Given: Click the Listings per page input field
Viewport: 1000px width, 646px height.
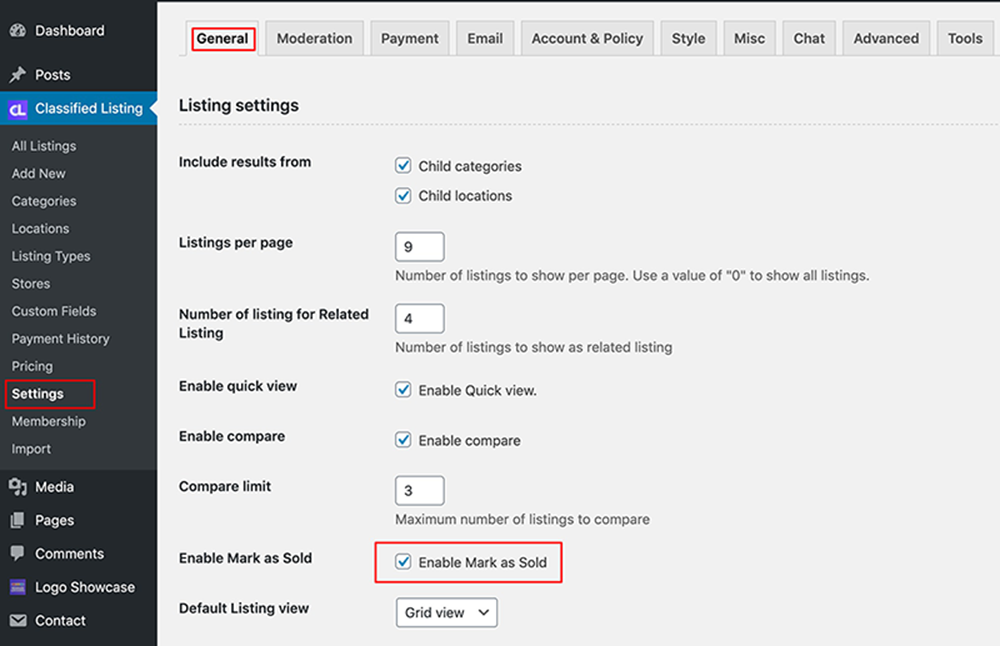Looking at the screenshot, I should [420, 247].
